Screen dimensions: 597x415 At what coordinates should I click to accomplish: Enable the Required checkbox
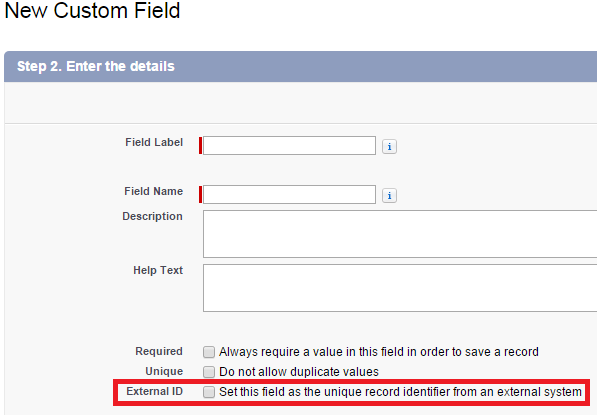[x=209, y=352]
